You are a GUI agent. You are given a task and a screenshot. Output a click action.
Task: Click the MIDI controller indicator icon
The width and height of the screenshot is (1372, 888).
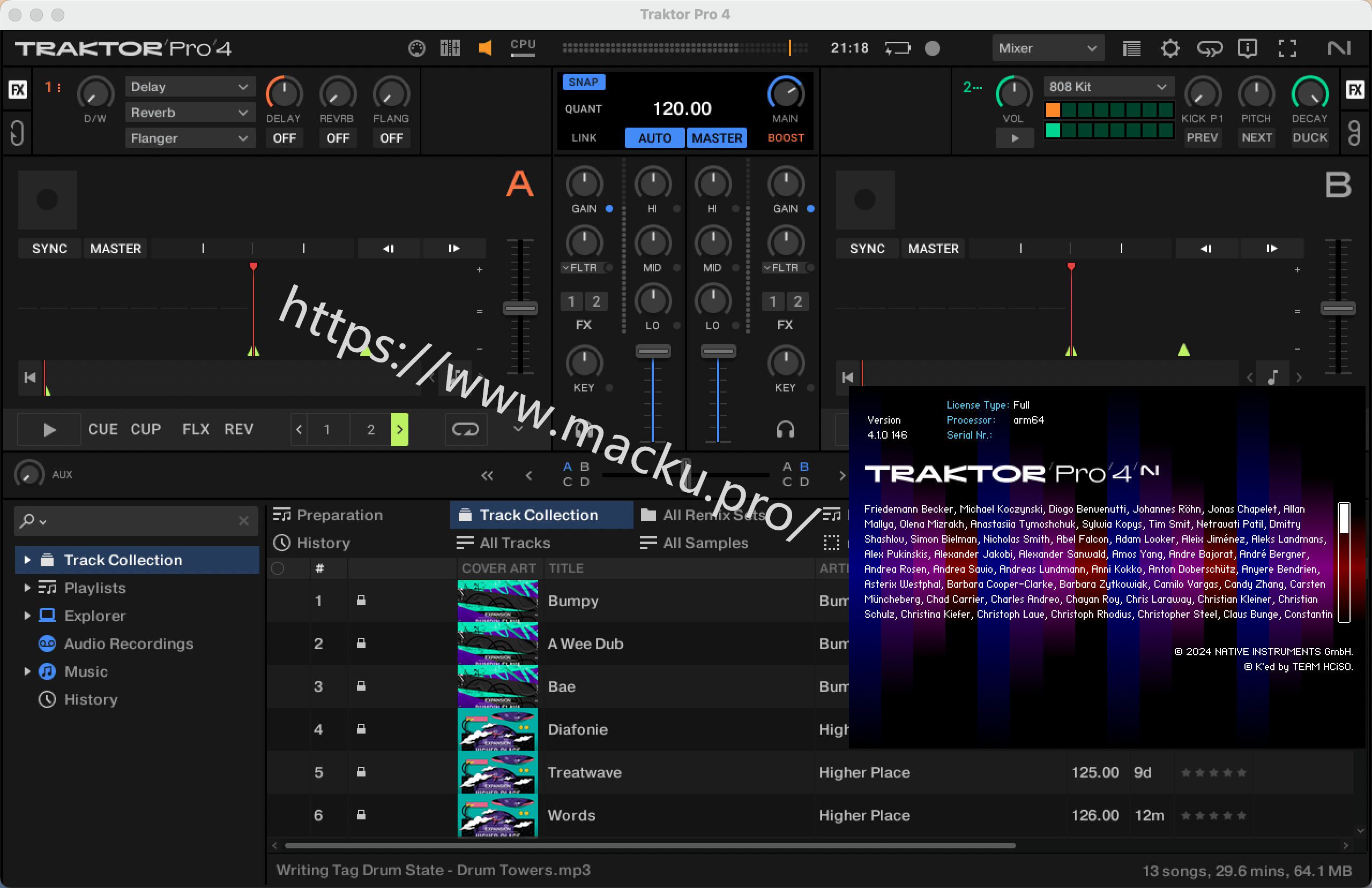tap(416, 48)
